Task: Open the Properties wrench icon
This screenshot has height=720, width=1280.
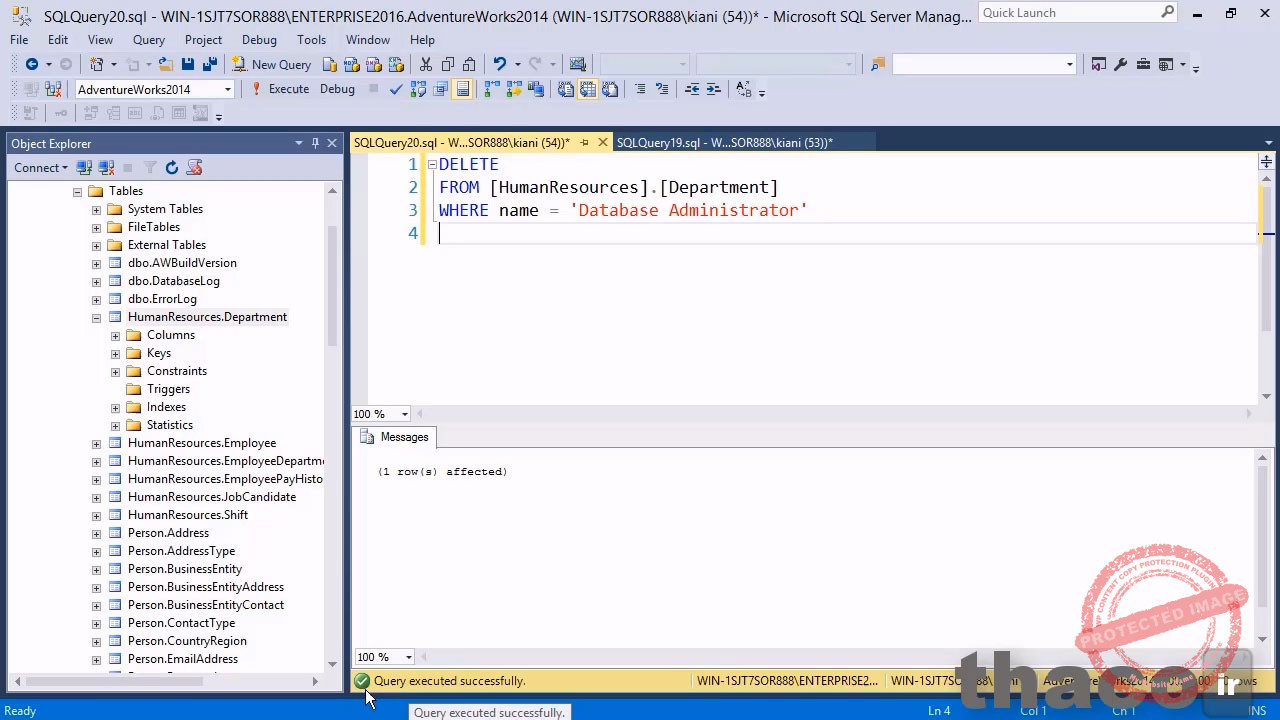Action: 1121,64
